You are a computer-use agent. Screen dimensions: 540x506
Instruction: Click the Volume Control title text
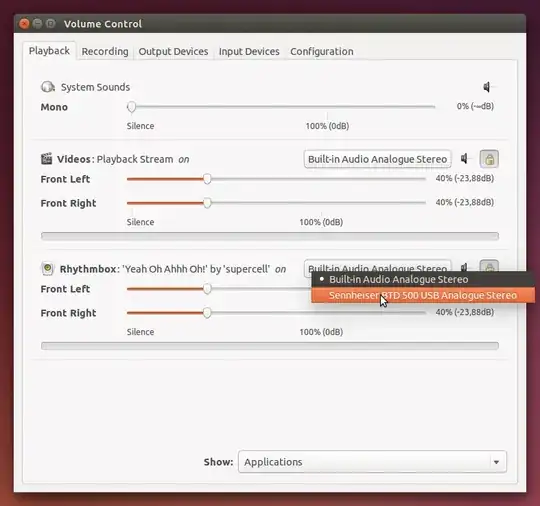(x=103, y=24)
